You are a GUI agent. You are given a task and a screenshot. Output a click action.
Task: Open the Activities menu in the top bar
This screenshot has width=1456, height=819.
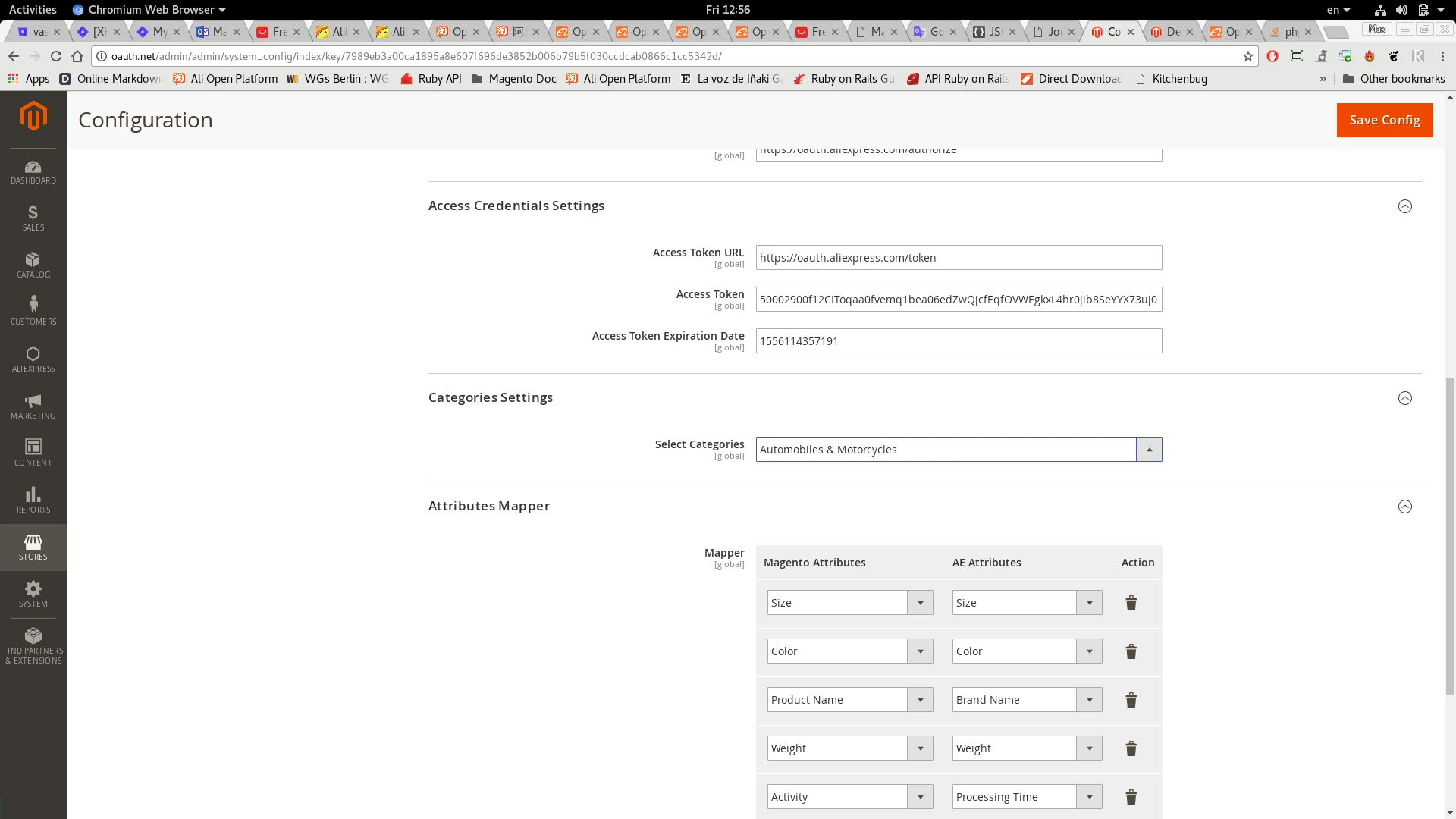tap(33, 10)
